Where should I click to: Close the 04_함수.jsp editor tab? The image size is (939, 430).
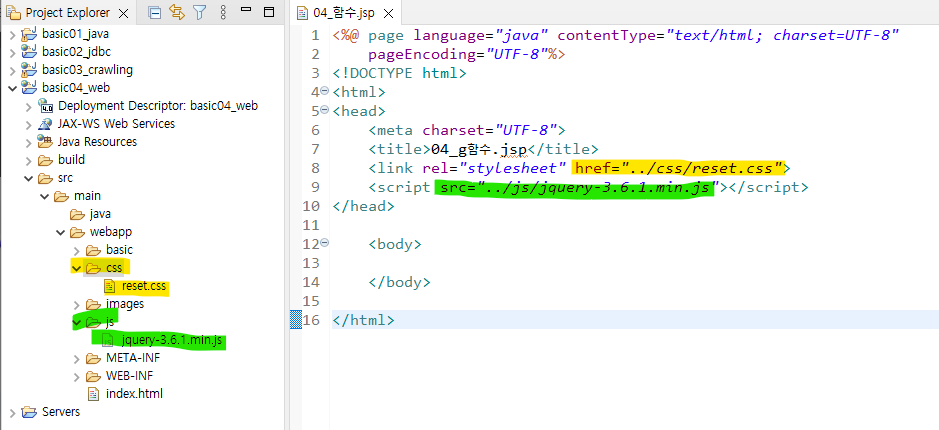(389, 13)
